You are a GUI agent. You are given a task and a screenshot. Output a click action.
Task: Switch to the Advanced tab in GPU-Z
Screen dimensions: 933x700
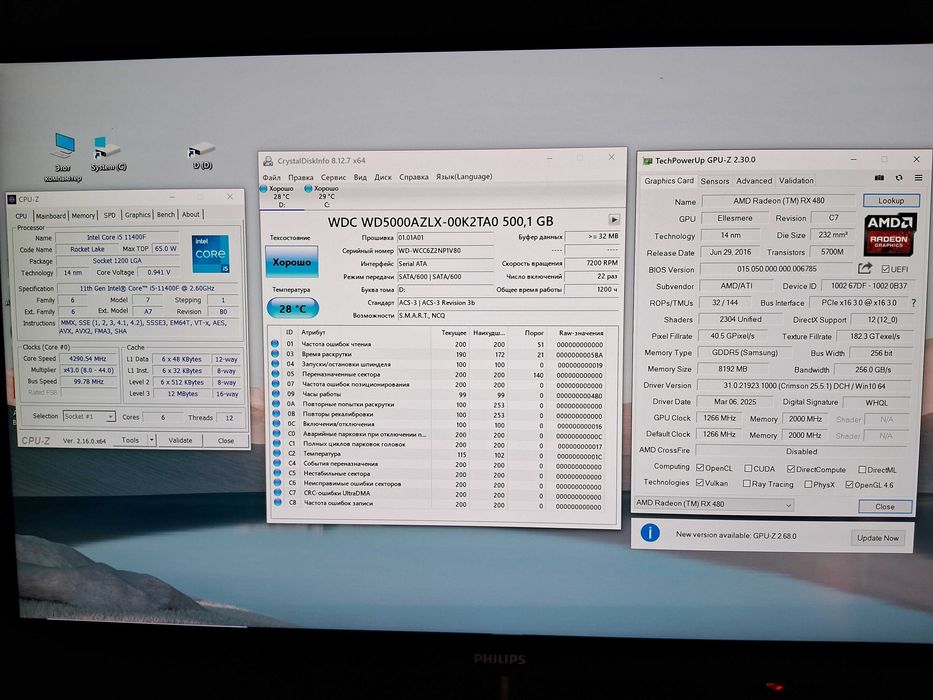[x=754, y=181]
